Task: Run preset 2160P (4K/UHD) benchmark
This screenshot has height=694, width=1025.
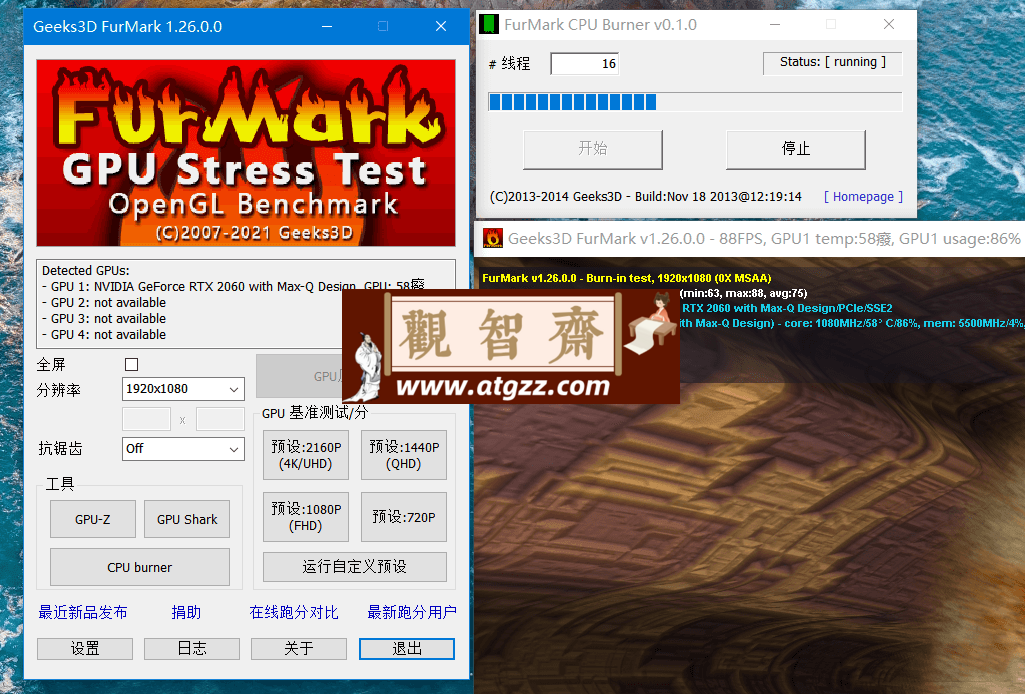Action: point(306,455)
